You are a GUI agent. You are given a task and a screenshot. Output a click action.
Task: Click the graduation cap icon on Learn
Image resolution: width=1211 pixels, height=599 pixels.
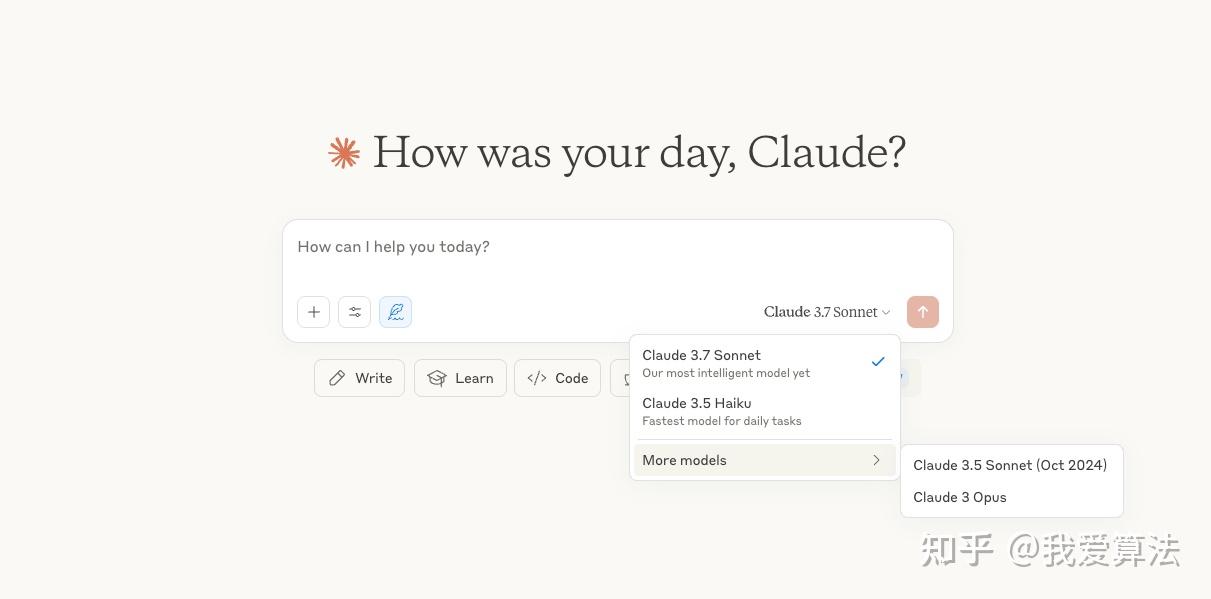(x=437, y=378)
